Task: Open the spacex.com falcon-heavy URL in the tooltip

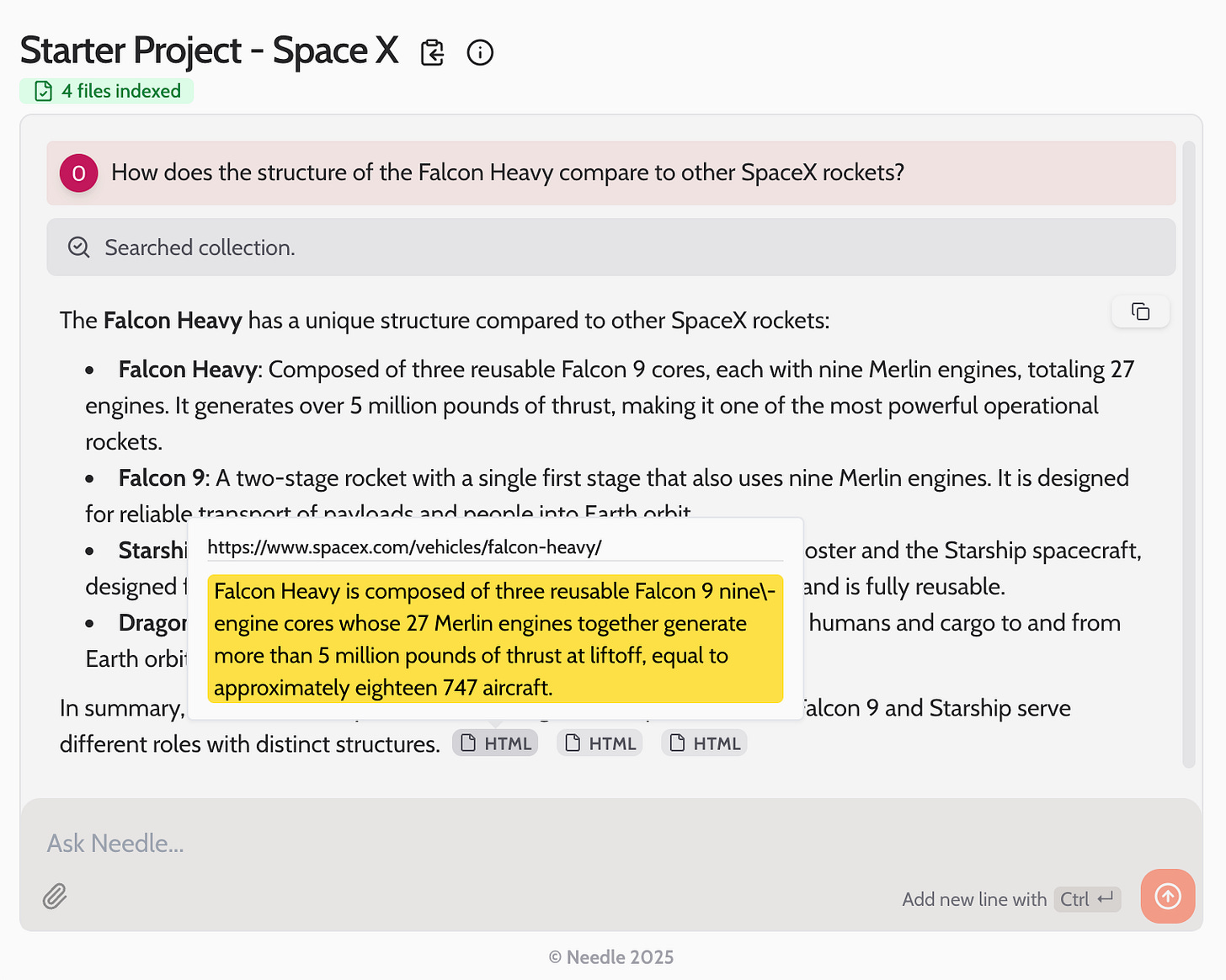Action: [x=404, y=547]
